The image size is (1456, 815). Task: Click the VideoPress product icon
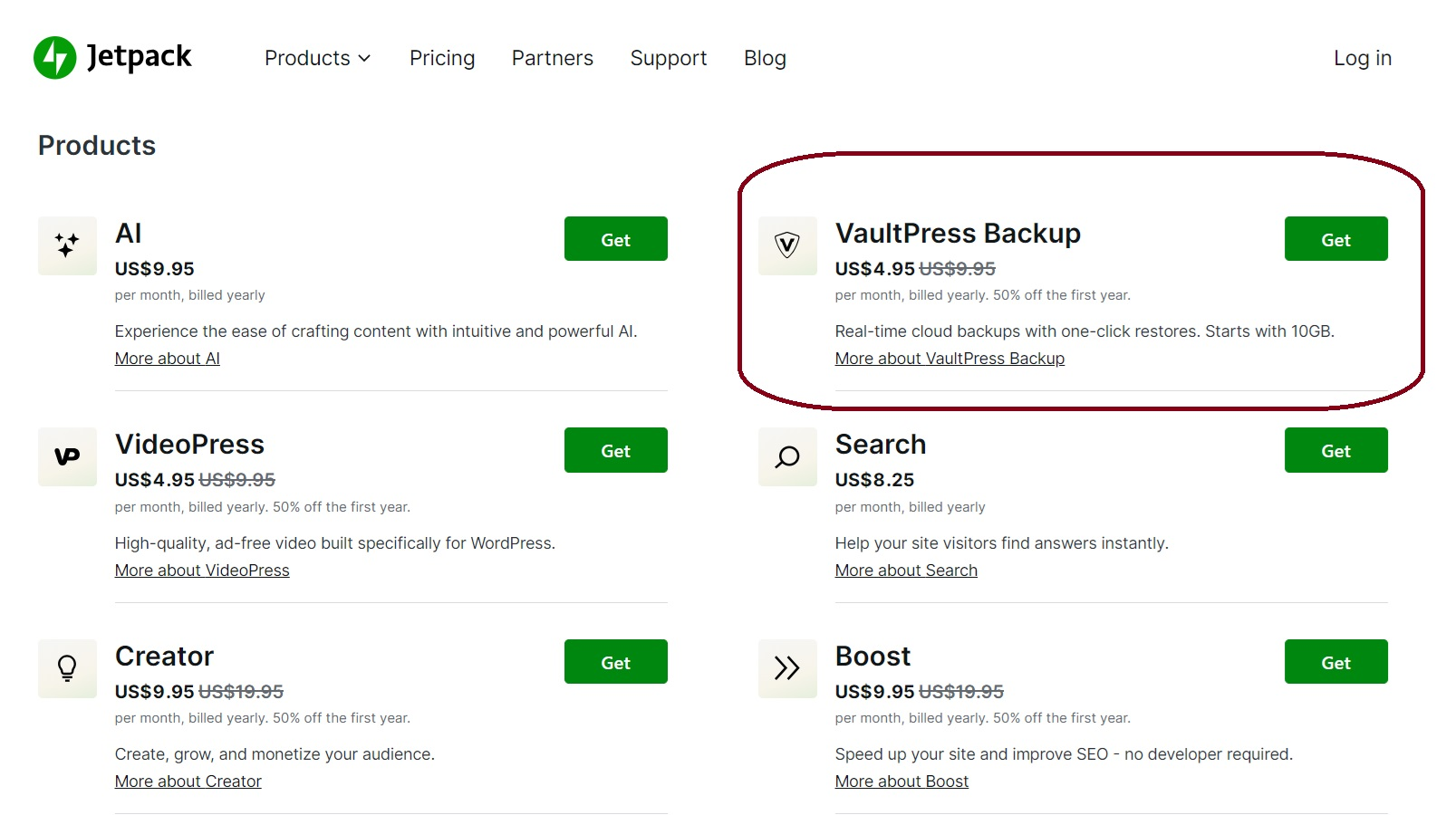coord(67,456)
